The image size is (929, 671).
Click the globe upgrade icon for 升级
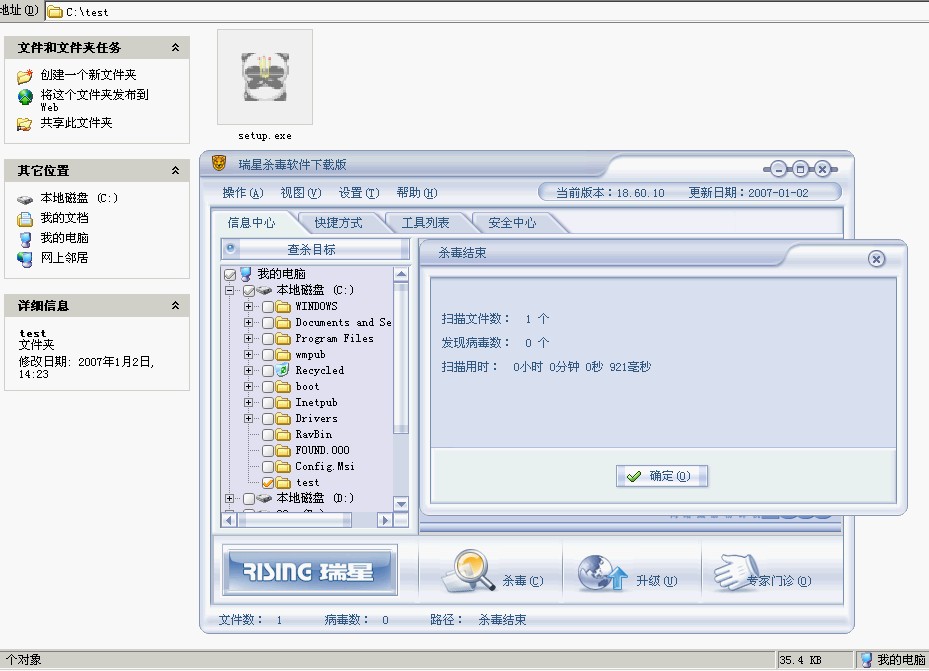tap(602, 573)
